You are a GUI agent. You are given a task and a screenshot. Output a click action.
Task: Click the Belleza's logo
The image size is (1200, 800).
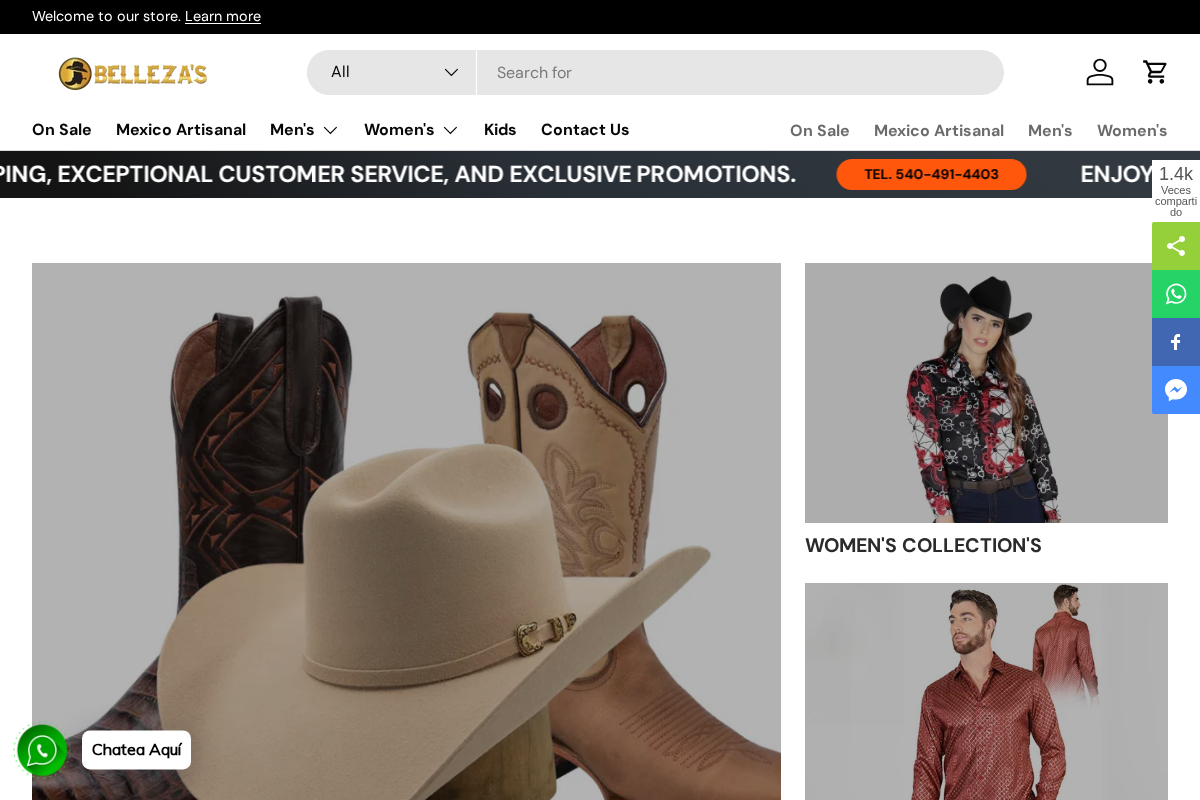pos(133,73)
